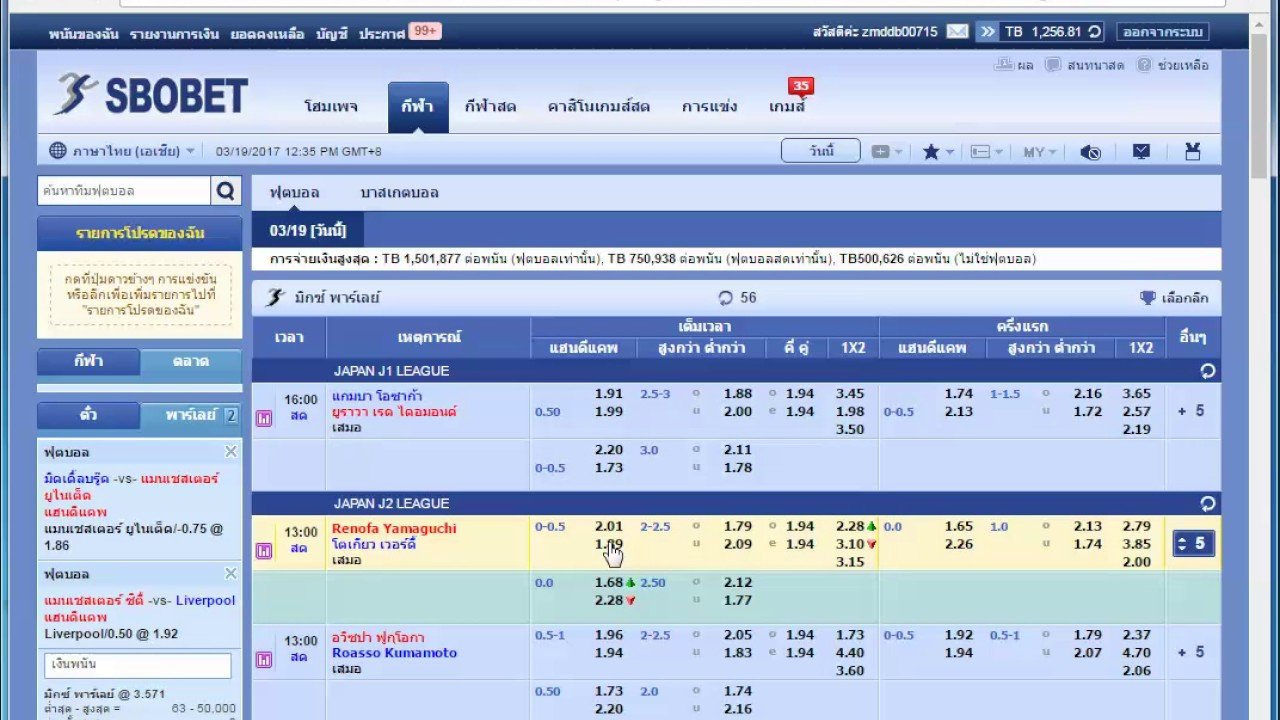The width and height of the screenshot is (1280, 720).
Task: Refresh the JAPAN J1 LEAGUE section
Action: click(x=1207, y=371)
